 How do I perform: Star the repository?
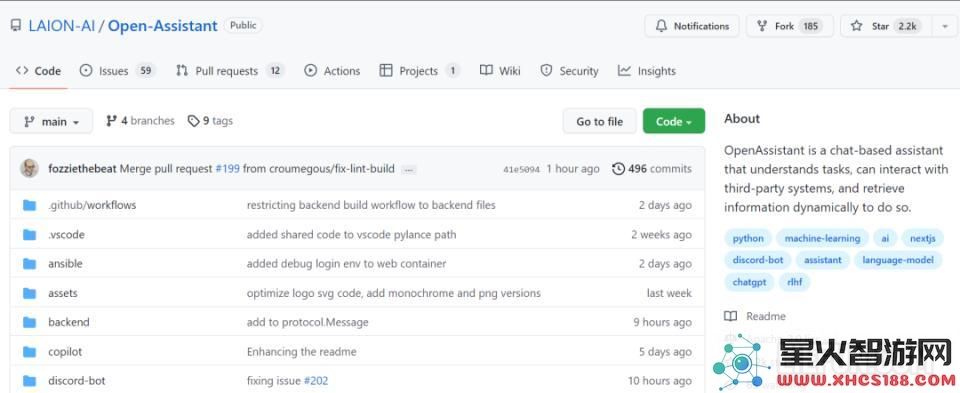[886, 26]
